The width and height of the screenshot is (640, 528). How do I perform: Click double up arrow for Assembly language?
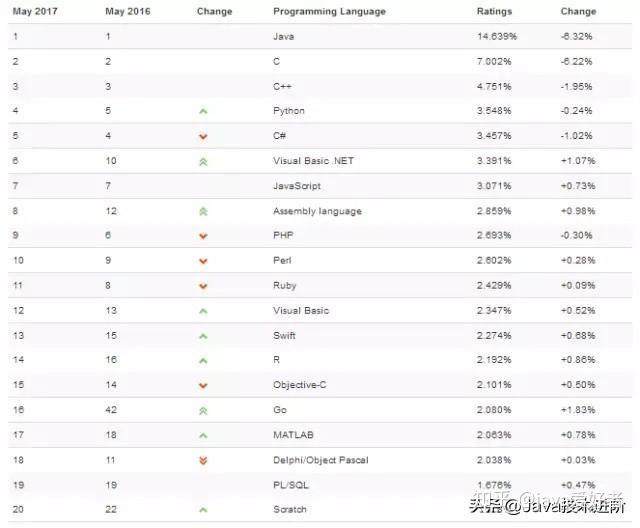pos(203,211)
